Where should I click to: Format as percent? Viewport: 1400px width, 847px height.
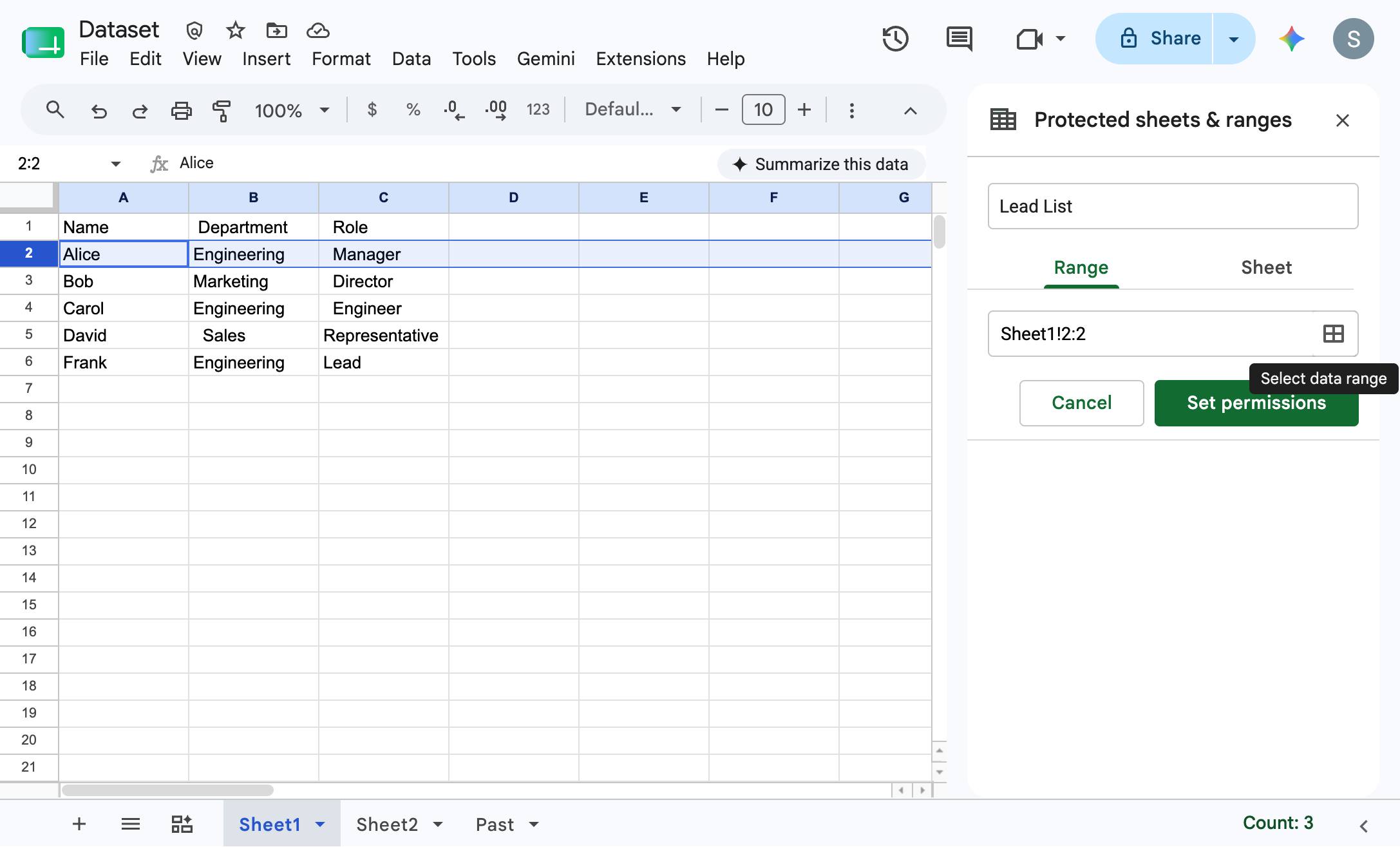tap(413, 110)
